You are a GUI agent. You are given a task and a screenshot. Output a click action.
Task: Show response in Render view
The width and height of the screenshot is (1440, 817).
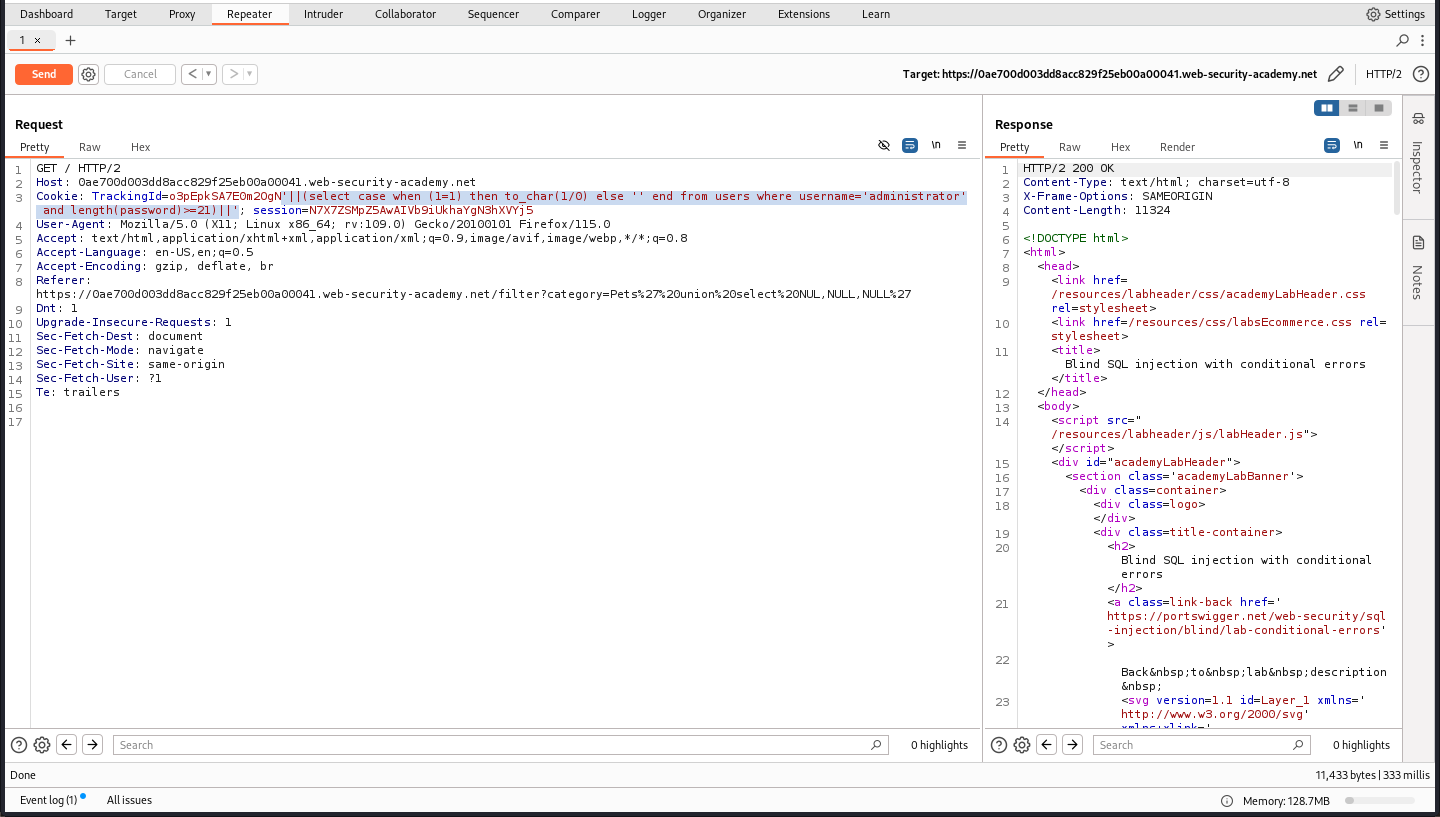coord(1177,147)
